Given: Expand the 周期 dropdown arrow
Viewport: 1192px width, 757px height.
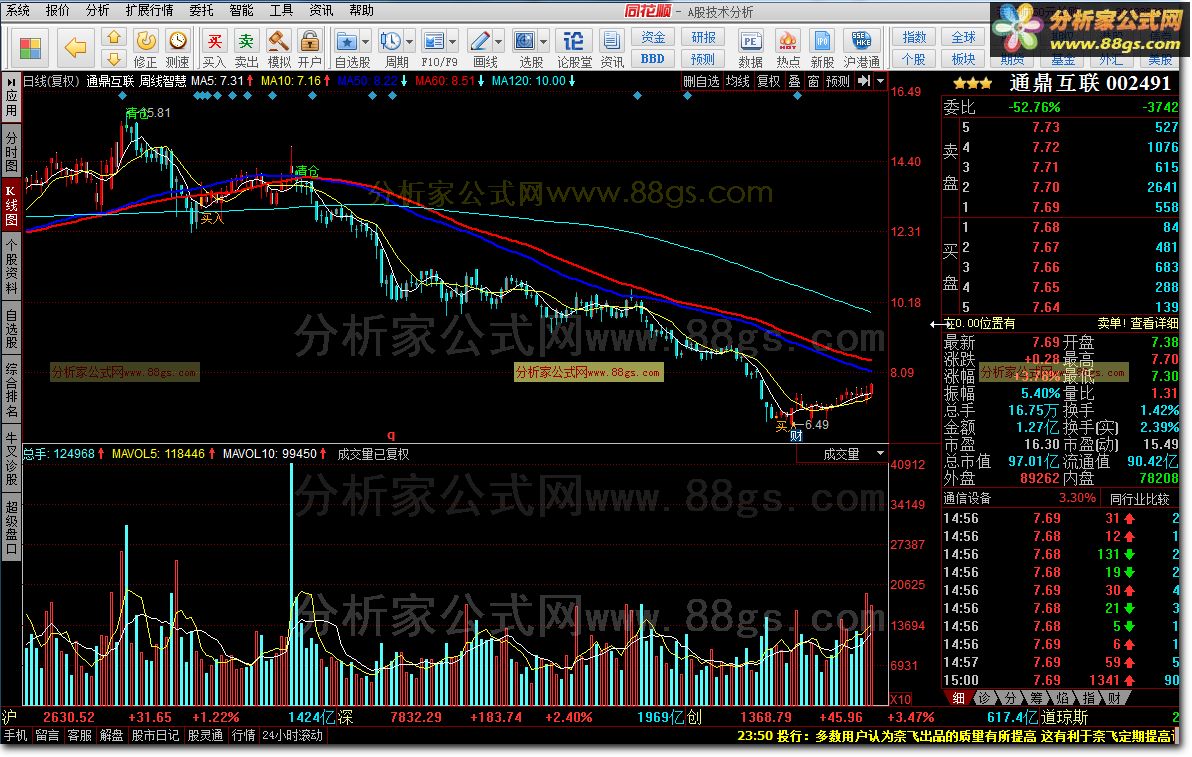Looking at the screenshot, I should (x=410, y=42).
